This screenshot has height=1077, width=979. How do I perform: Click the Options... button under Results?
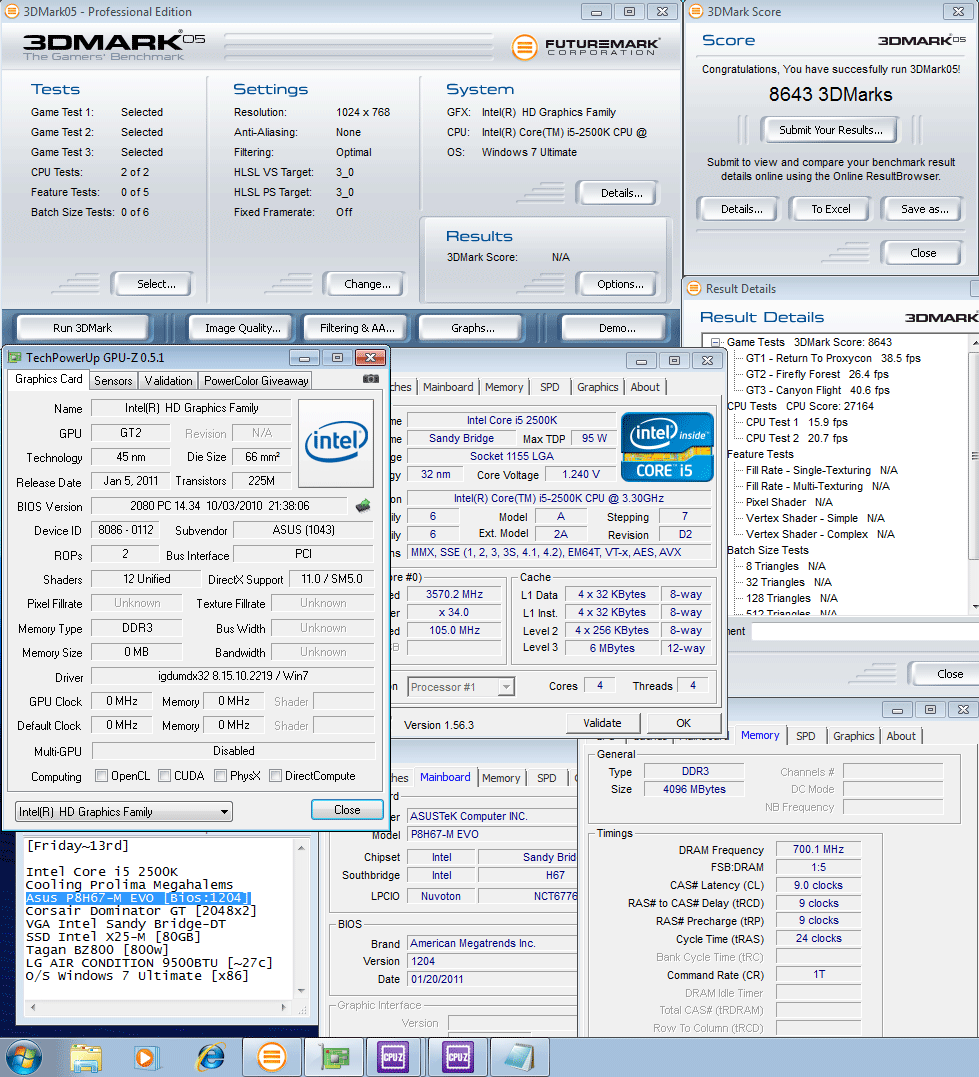click(620, 284)
